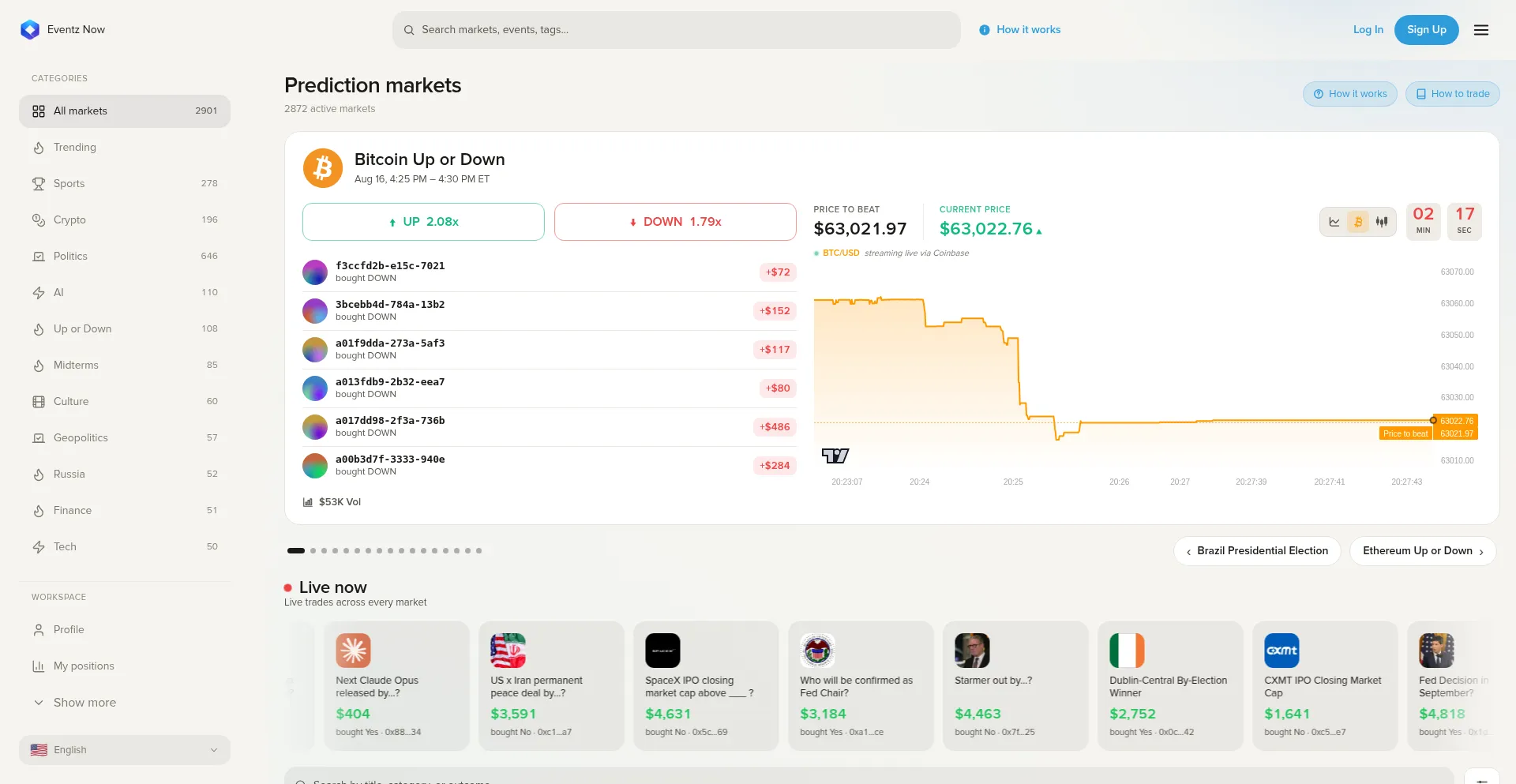The image size is (1516, 784).
Task: Open the Up or Down category
Action: click(125, 329)
